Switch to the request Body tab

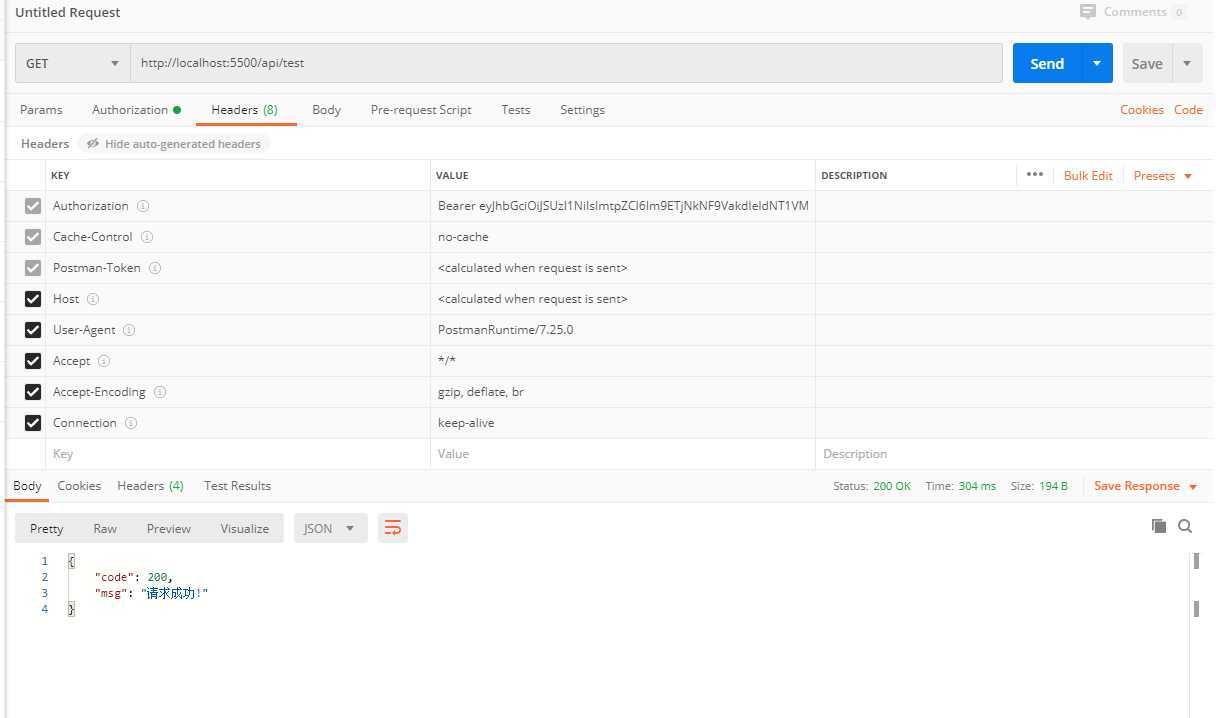(x=326, y=110)
